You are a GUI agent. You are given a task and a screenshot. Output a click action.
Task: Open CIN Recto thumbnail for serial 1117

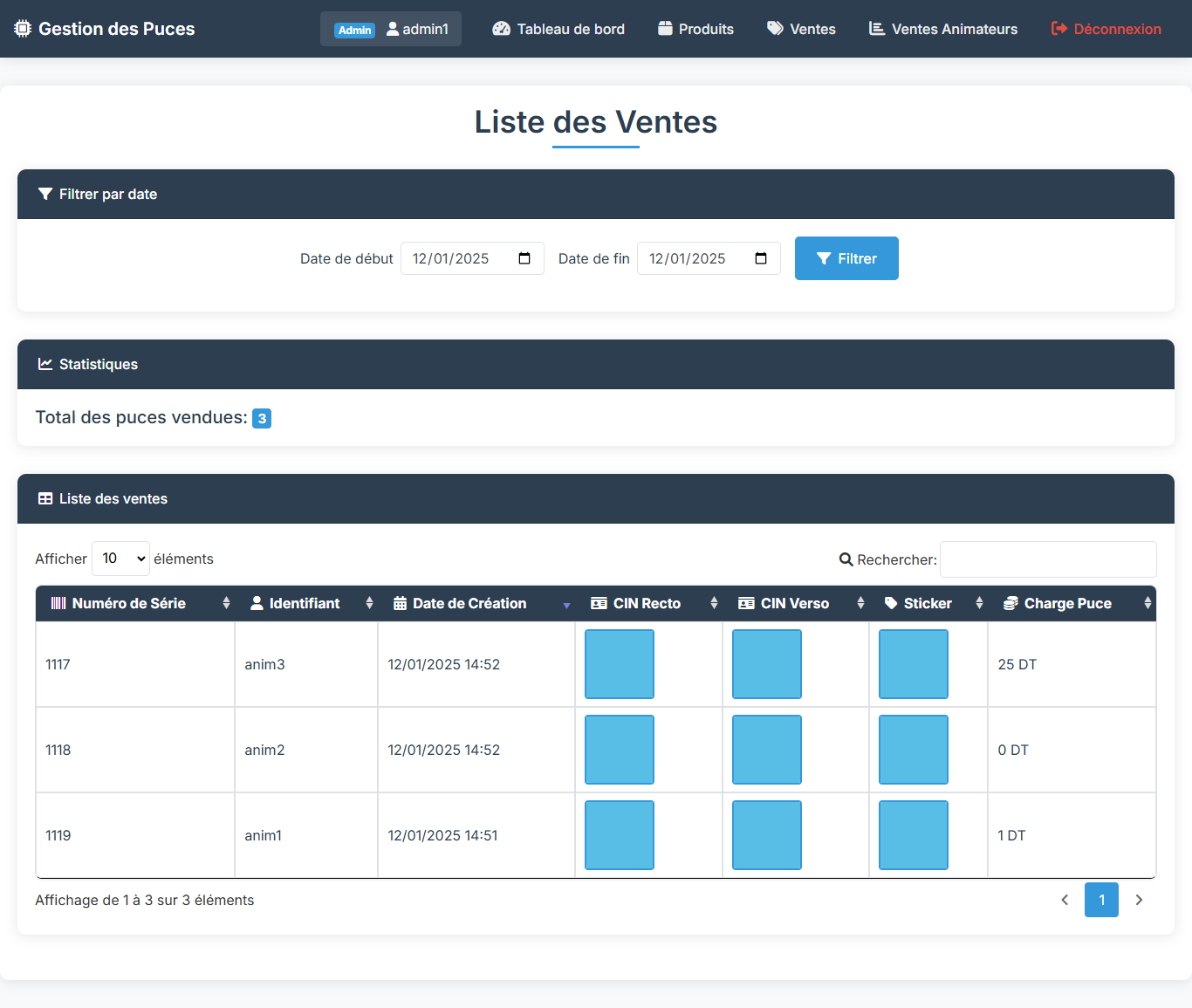coord(620,664)
